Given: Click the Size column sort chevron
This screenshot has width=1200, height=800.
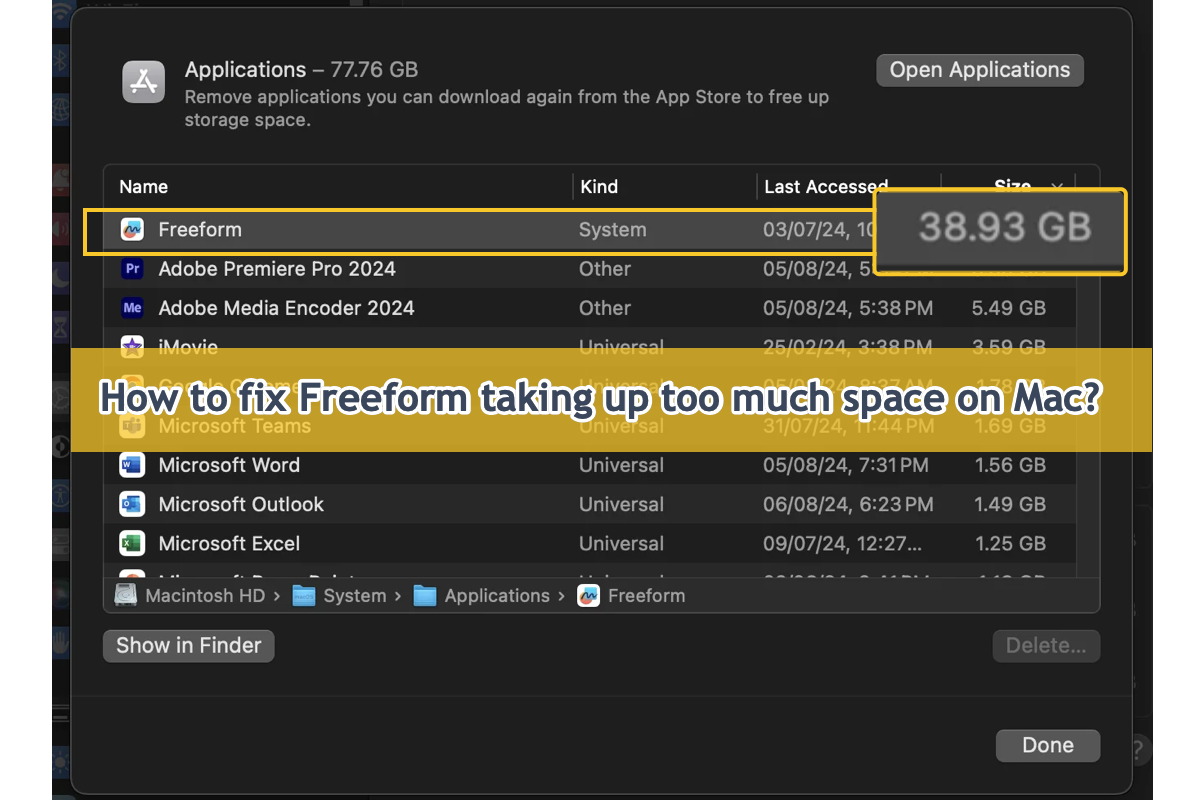Looking at the screenshot, I should 1057,187.
